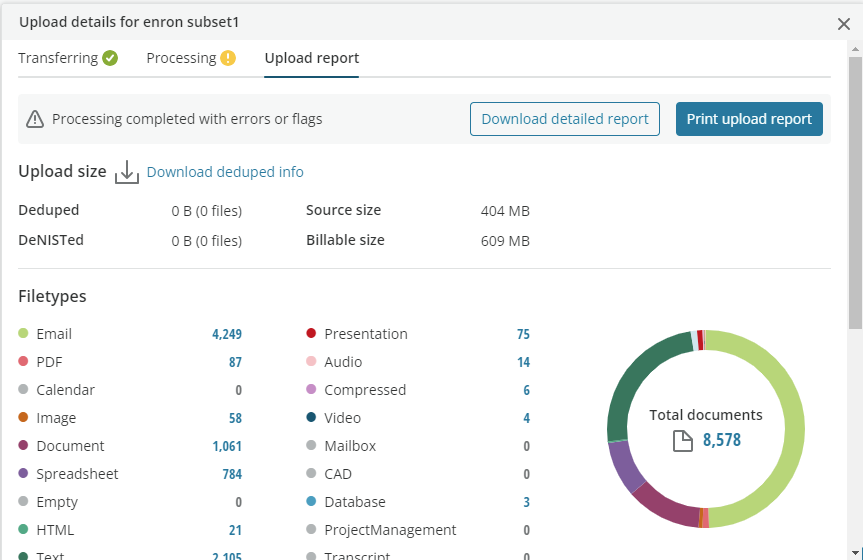Open the PDF count 87
This screenshot has width=863, height=560.
tap(235, 362)
